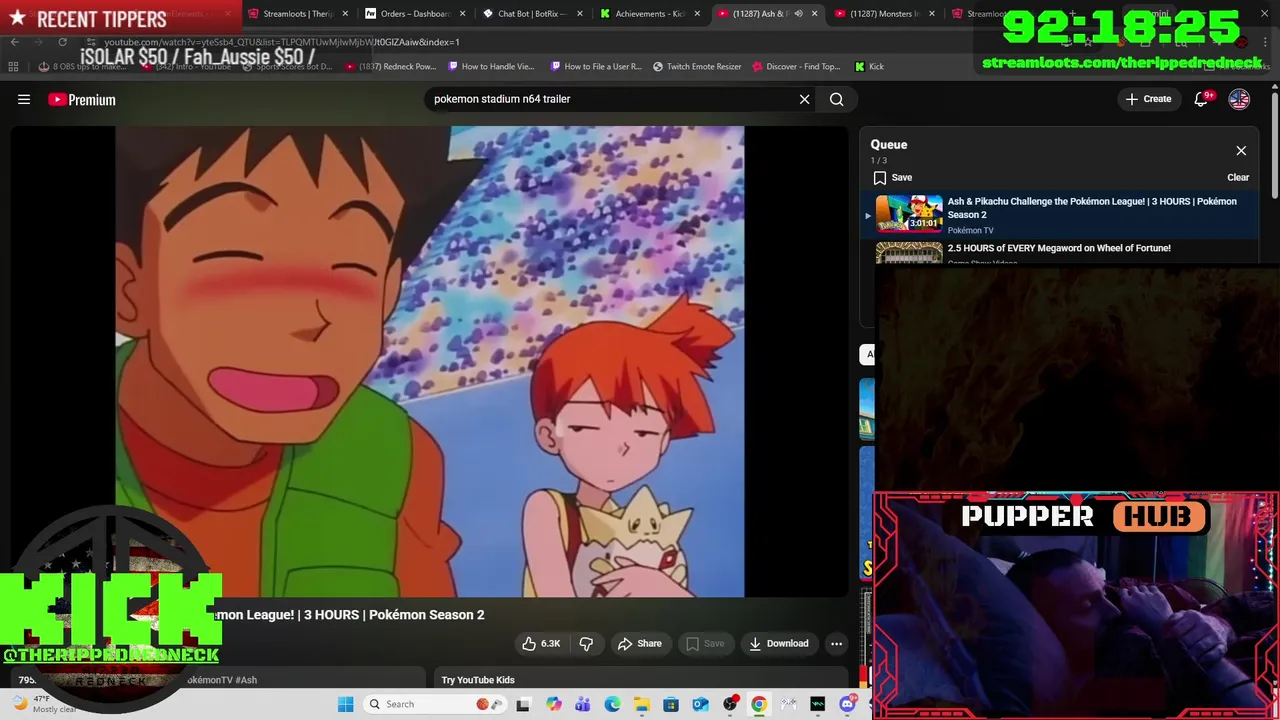Image resolution: width=1280 pixels, height=720 pixels.
Task: Open the weather widget showing 47°F
Action: coord(45,704)
